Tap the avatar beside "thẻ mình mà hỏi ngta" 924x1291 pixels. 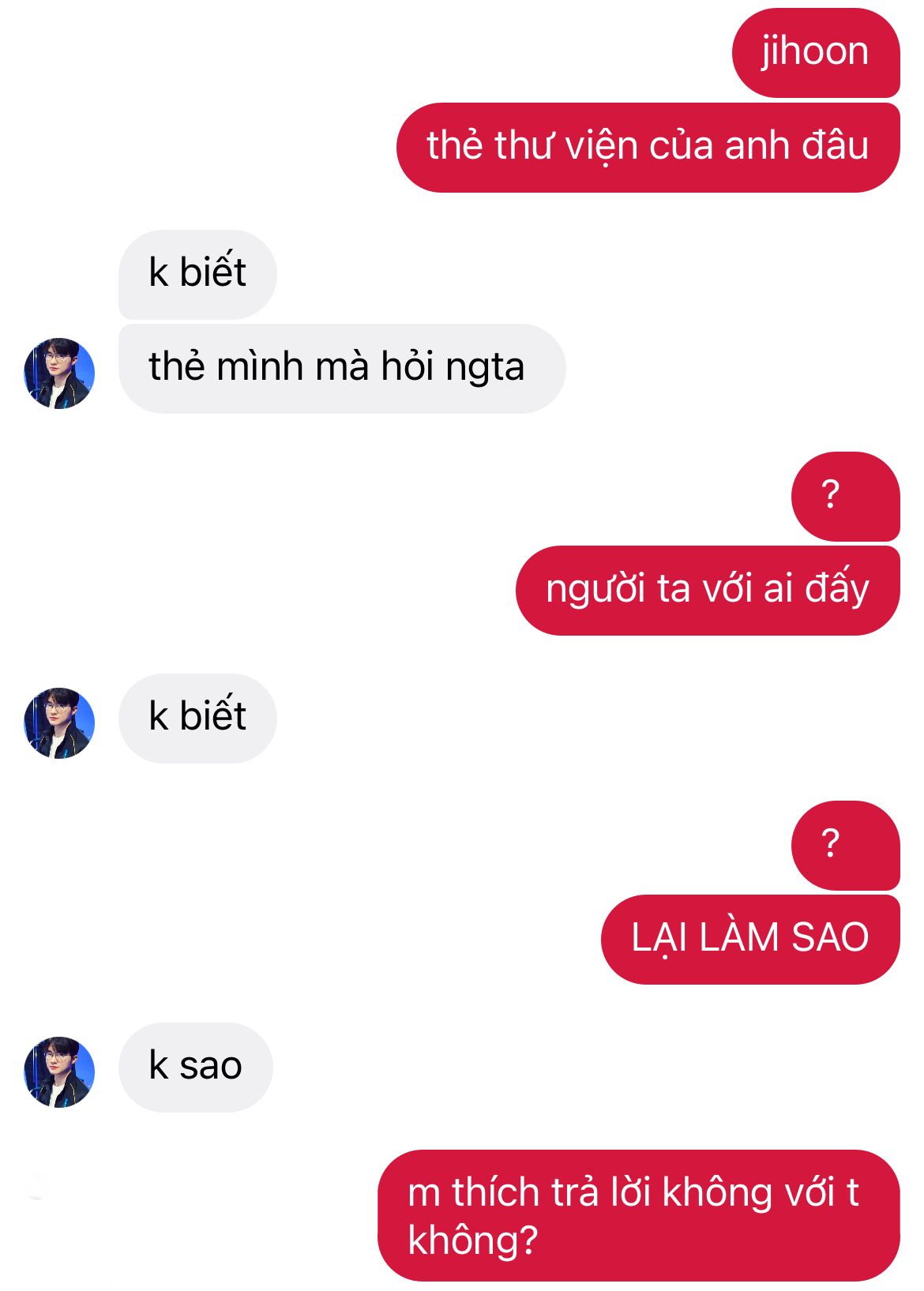(59, 373)
